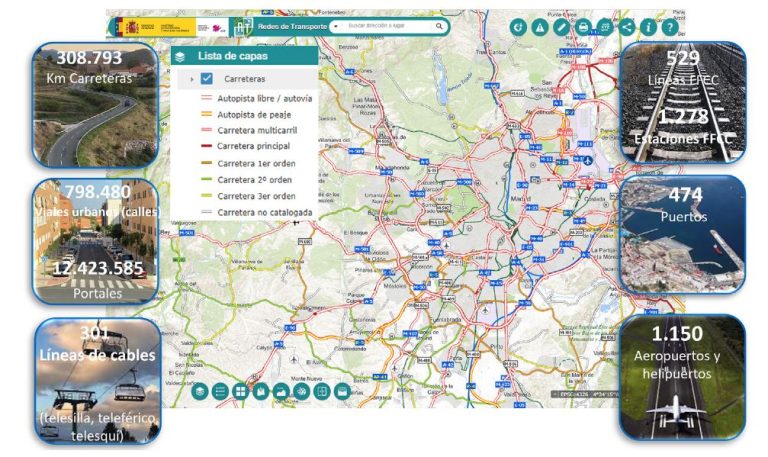The height and width of the screenshot is (457, 768).
Task: Collapse the Carreteras layer tree arrow
Action: pos(191,78)
